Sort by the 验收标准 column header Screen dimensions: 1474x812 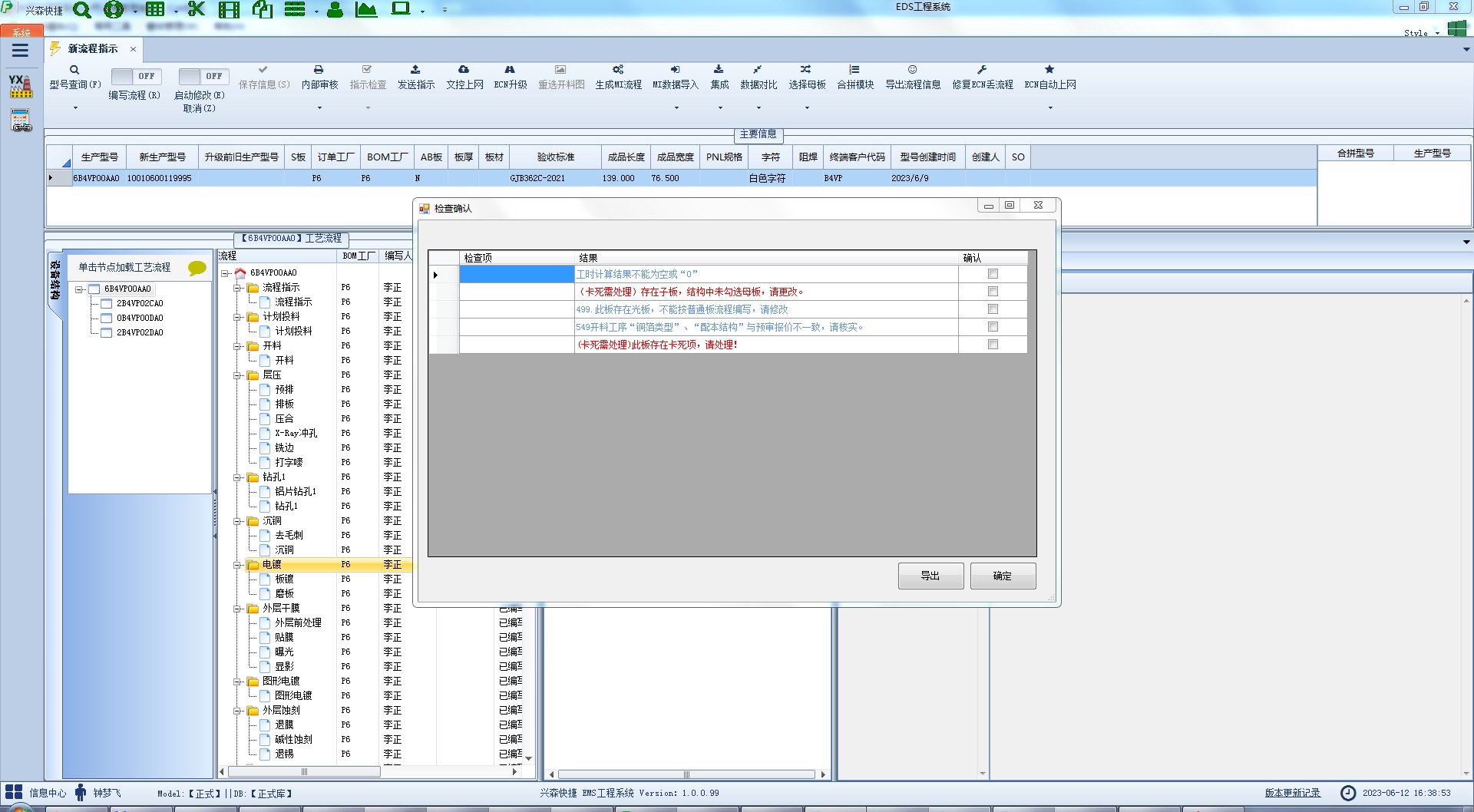click(556, 157)
